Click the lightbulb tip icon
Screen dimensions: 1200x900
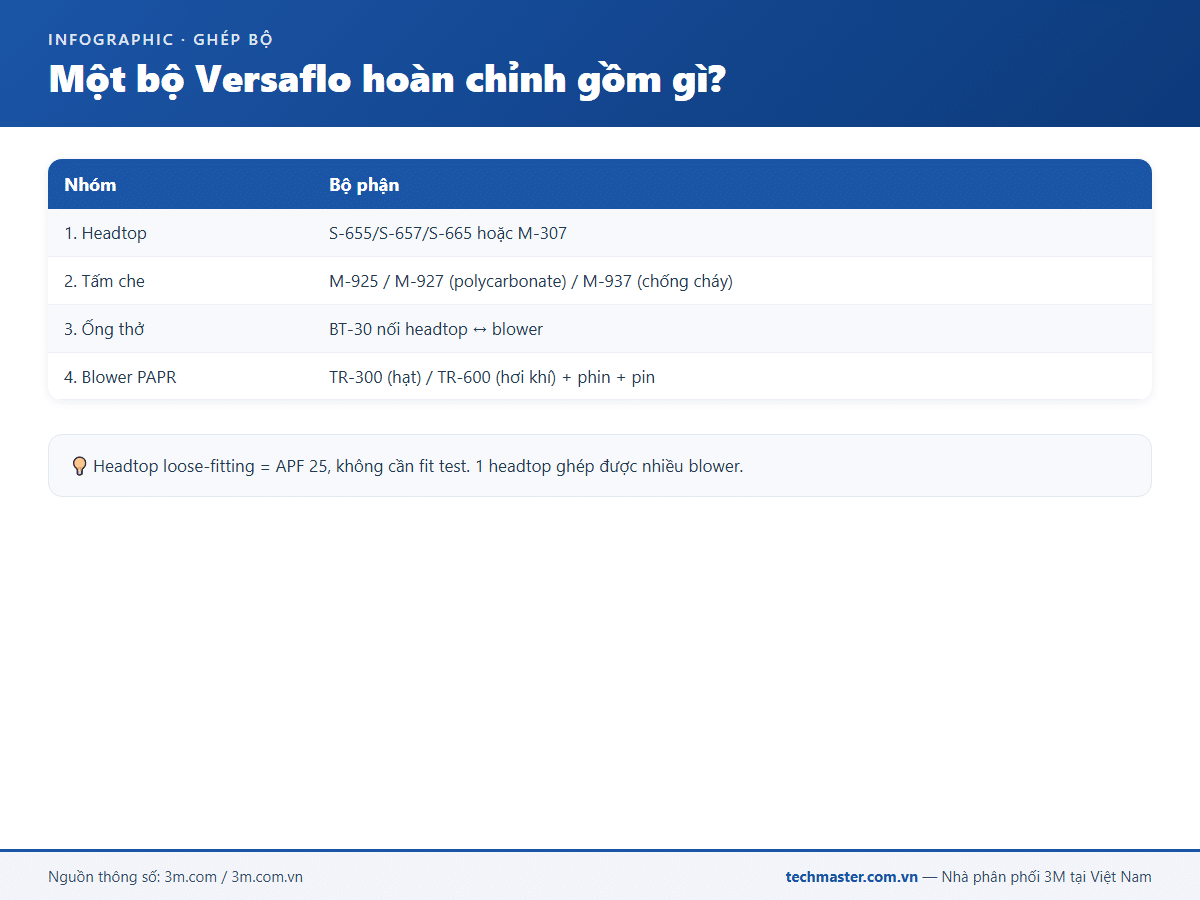(79, 466)
